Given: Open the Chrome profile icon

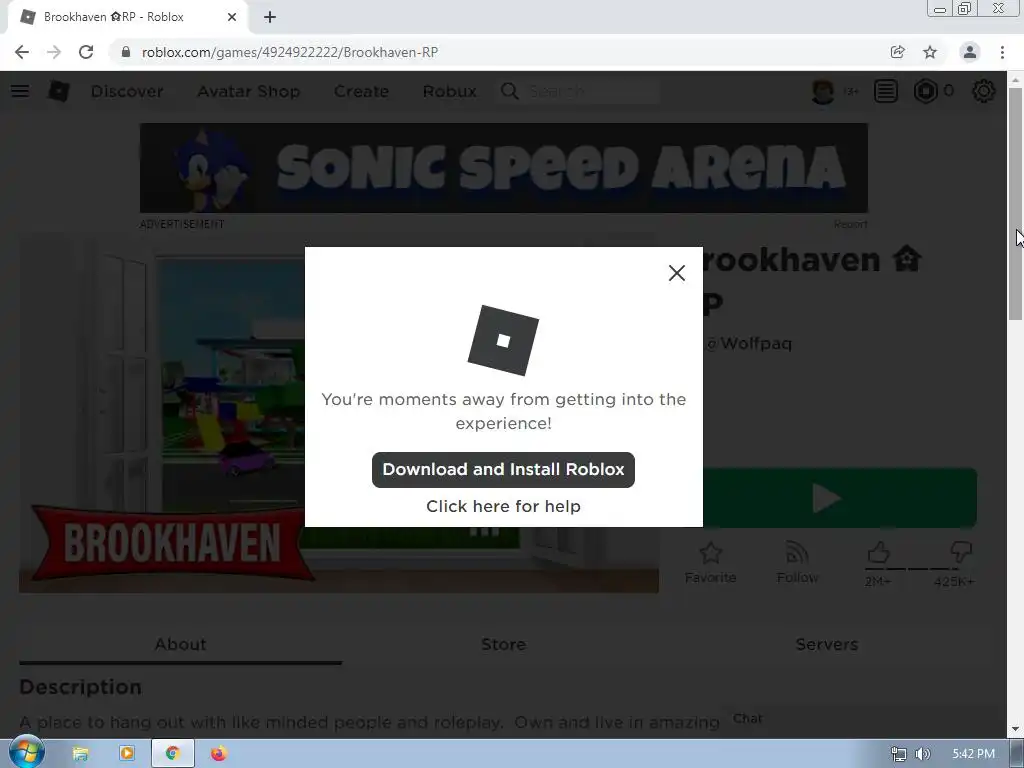Looking at the screenshot, I should tap(970, 52).
